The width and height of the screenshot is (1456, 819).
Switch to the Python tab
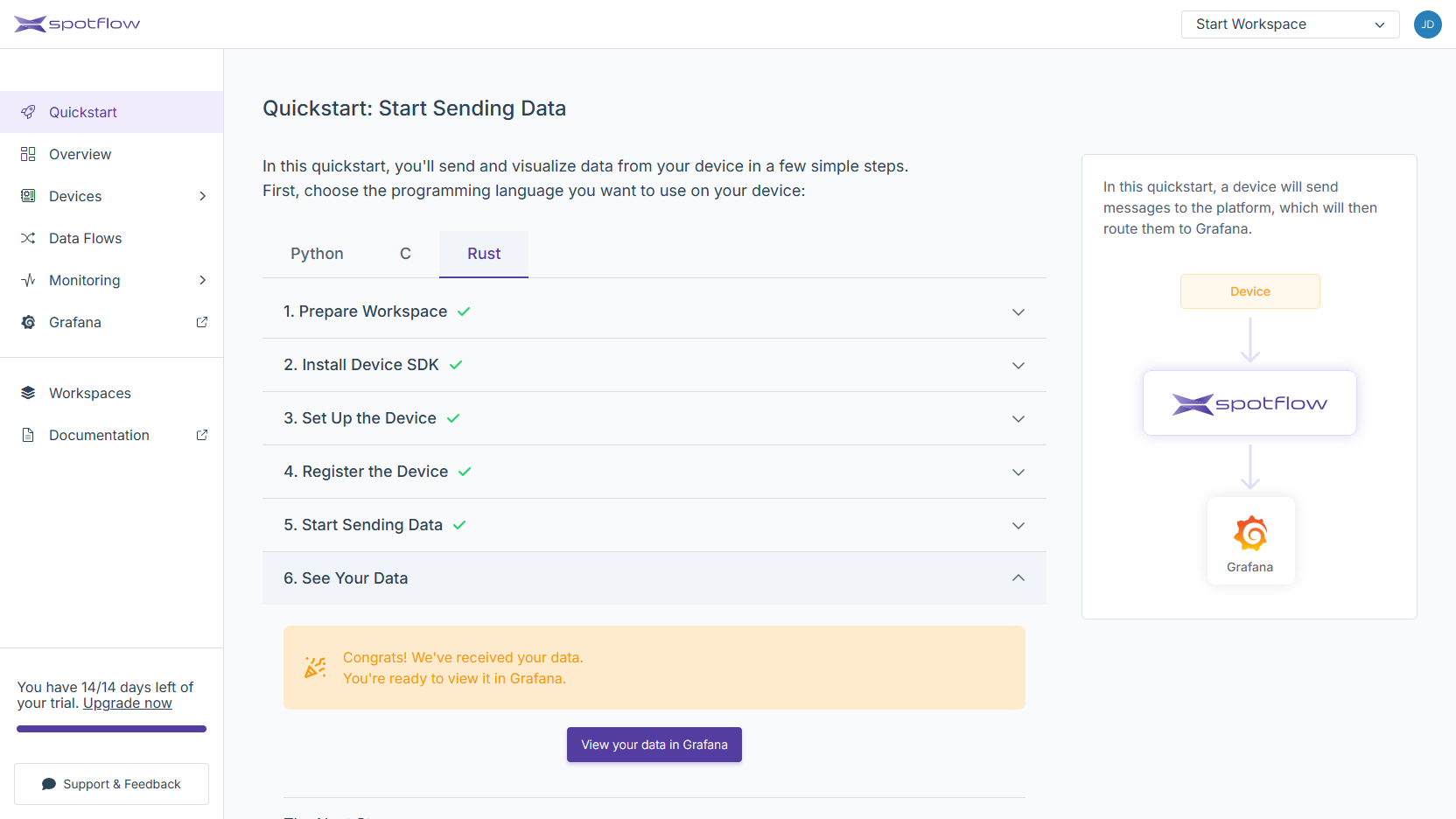tap(317, 254)
